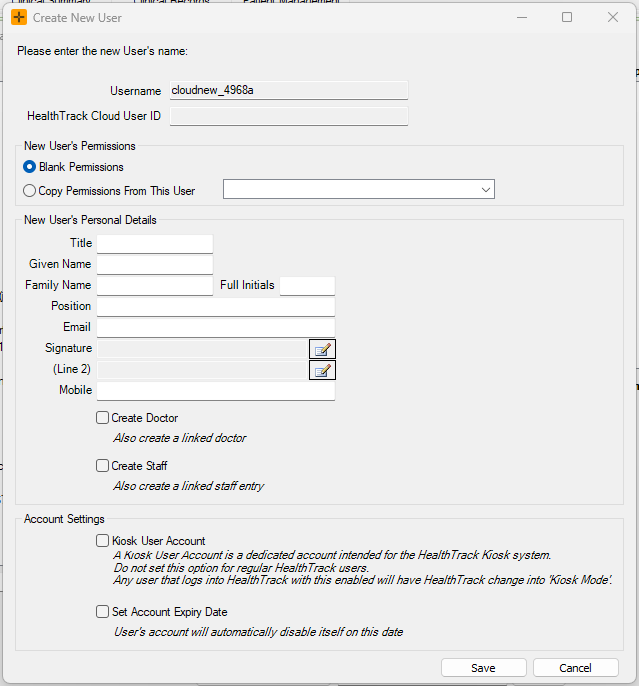This screenshot has height=686, width=639.
Task: Minimize the Create New User window
Action: (x=522, y=17)
